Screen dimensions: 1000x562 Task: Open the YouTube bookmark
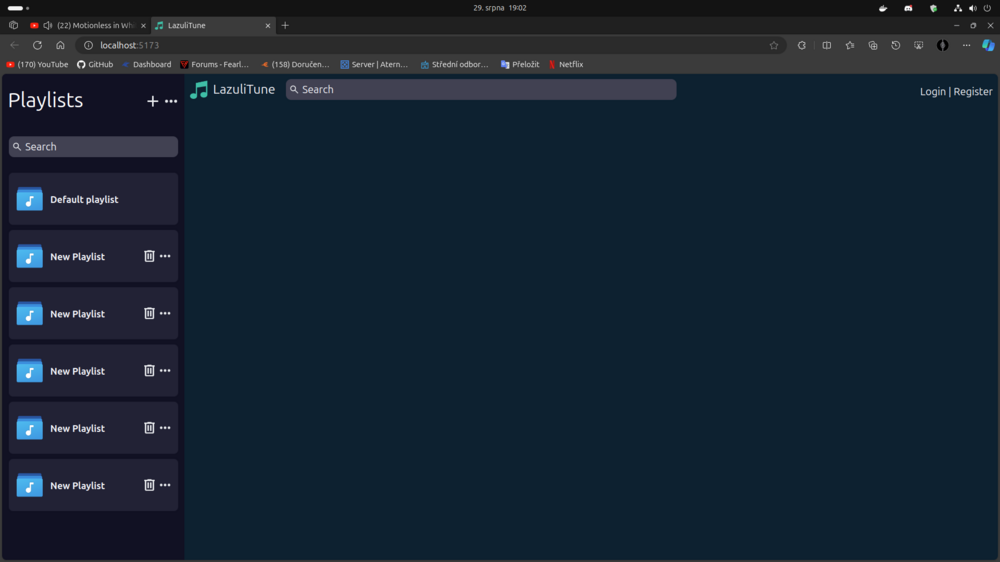coord(37,64)
